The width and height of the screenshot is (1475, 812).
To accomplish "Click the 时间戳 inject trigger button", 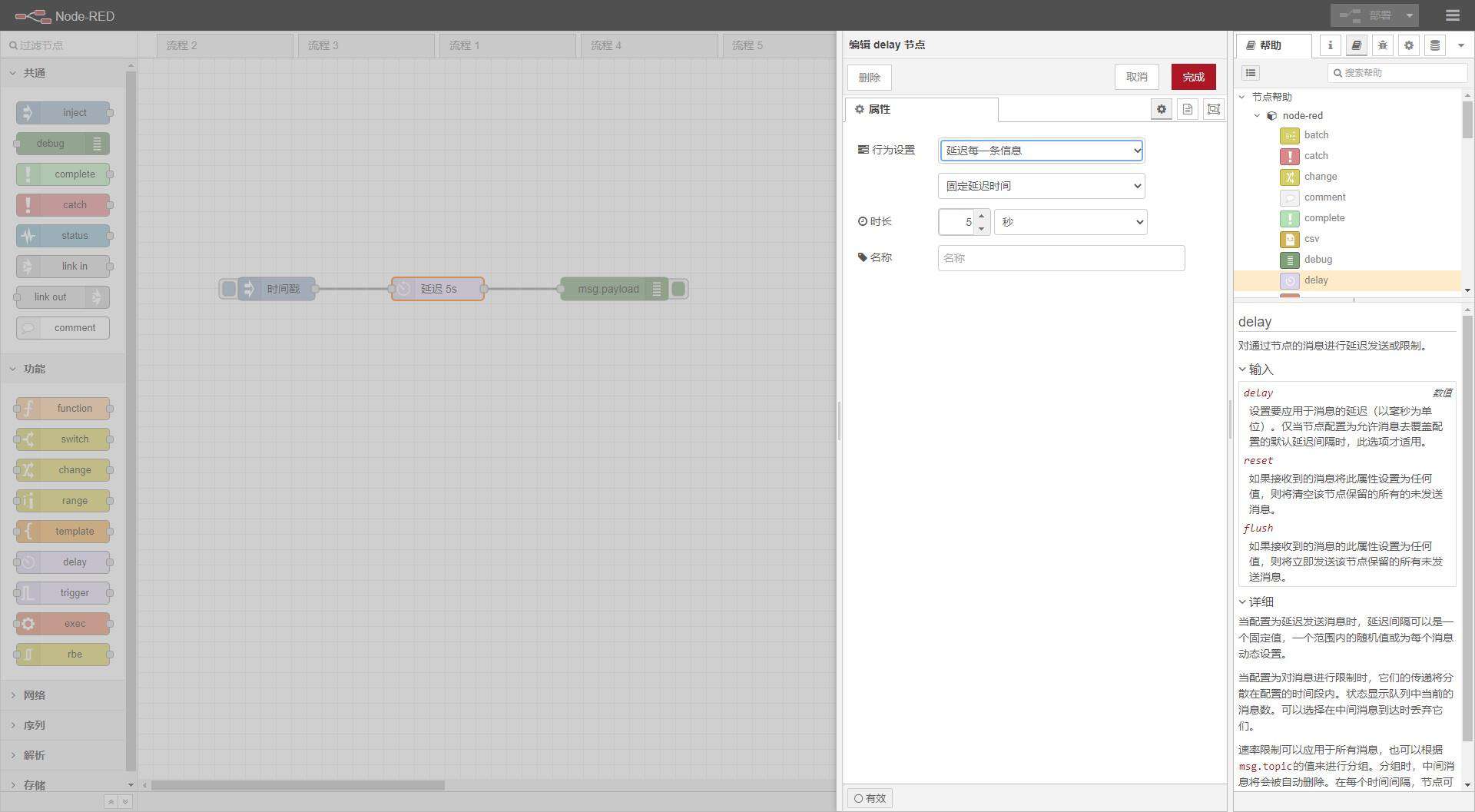I will coord(229,289).
